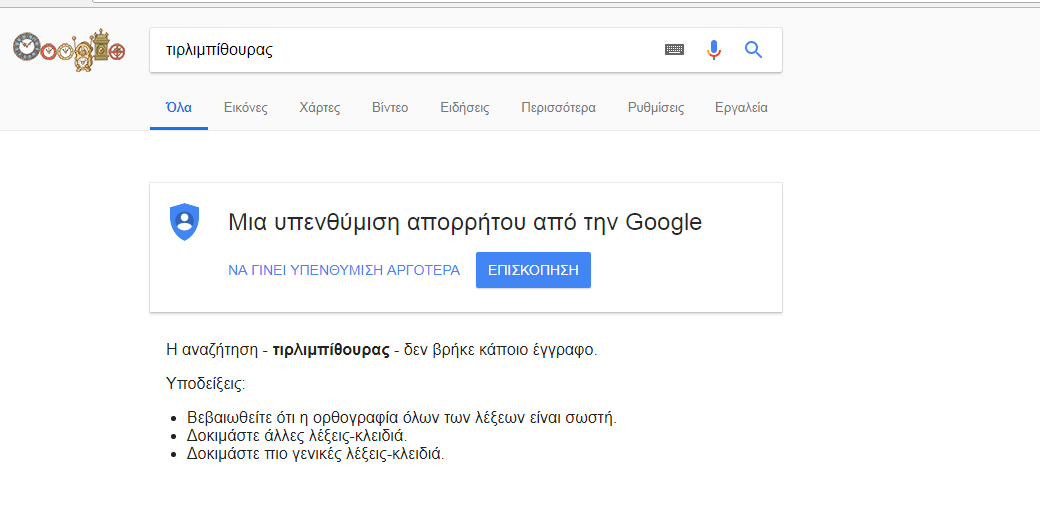Start voice search with the microphone
Screen dimensions: 1040x527
coord(713,50)
